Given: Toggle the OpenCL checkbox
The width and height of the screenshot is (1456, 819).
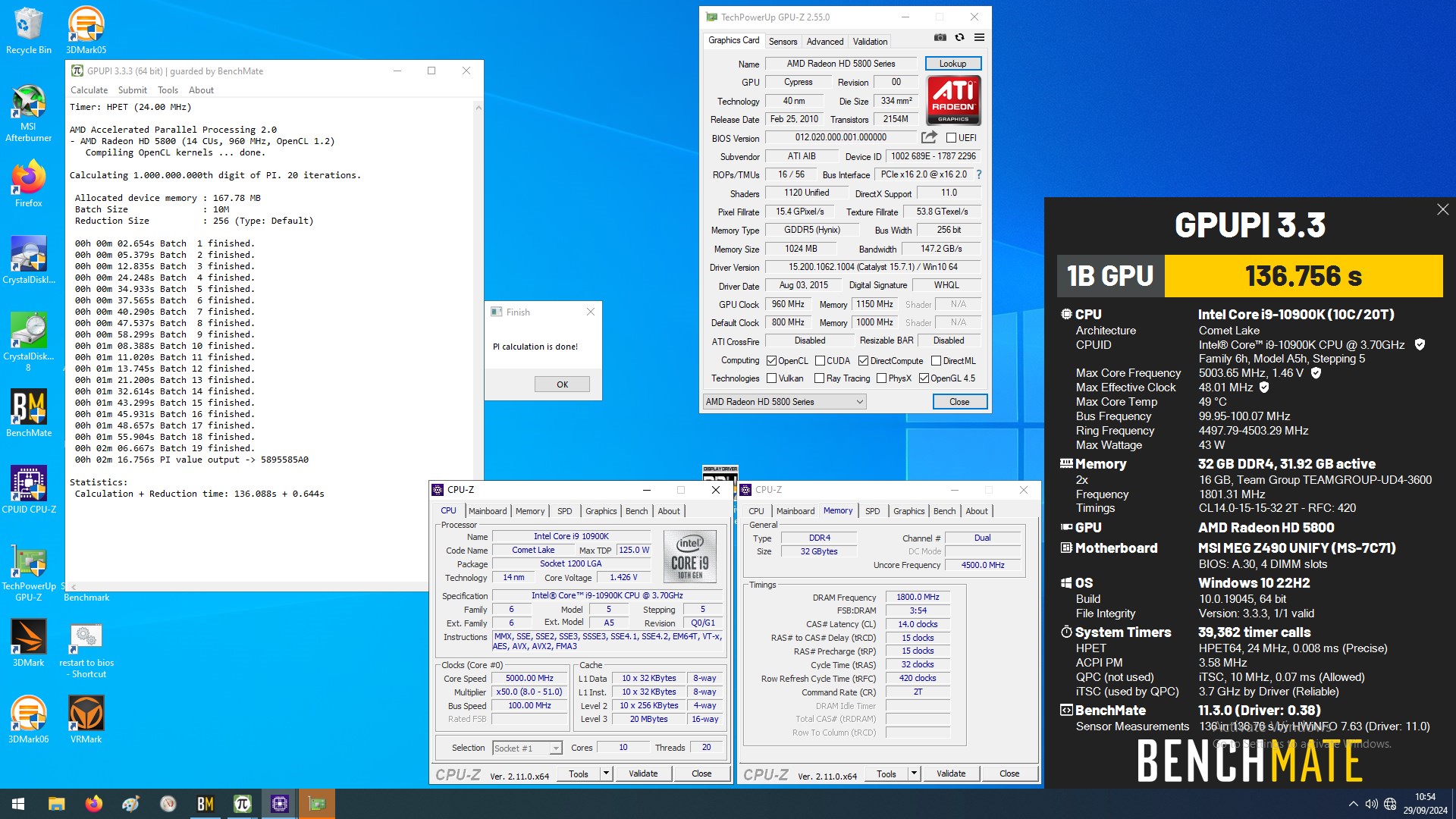Looking at the screenshot, I should (771, 361).
